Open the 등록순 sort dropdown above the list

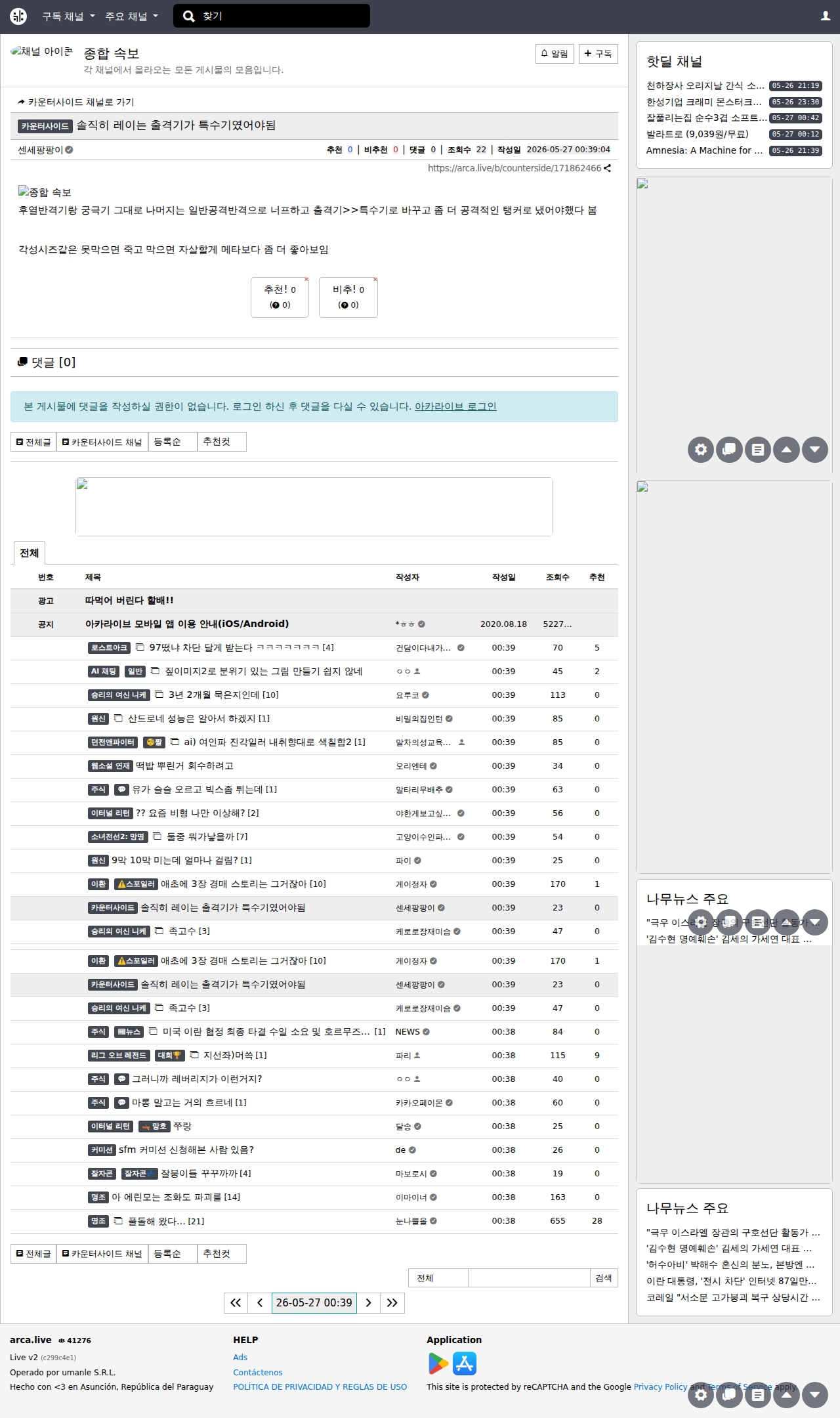173,442
